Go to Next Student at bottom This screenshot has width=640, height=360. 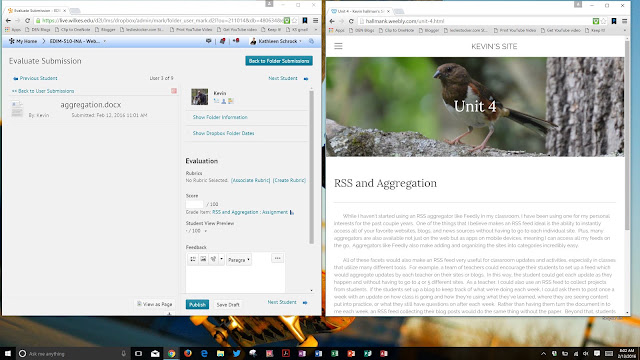point(287,302)
